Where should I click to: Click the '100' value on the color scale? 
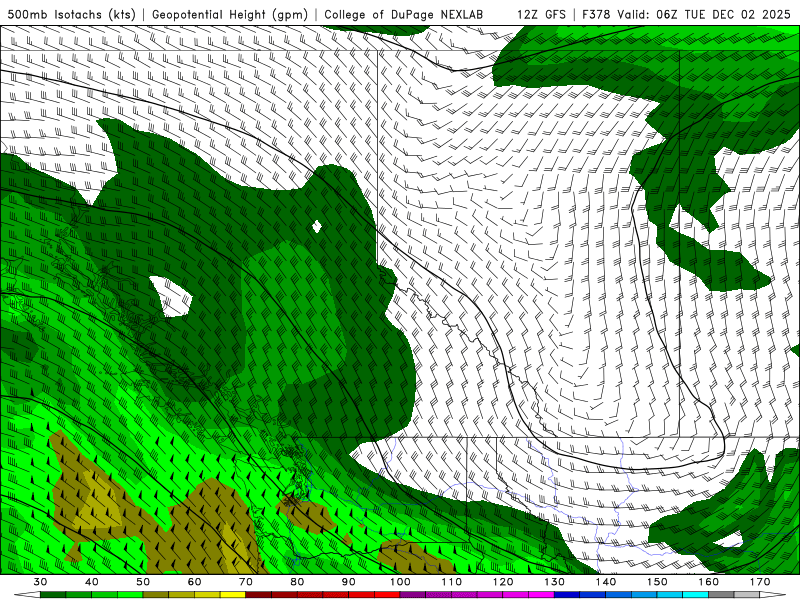tap(400, 582)
